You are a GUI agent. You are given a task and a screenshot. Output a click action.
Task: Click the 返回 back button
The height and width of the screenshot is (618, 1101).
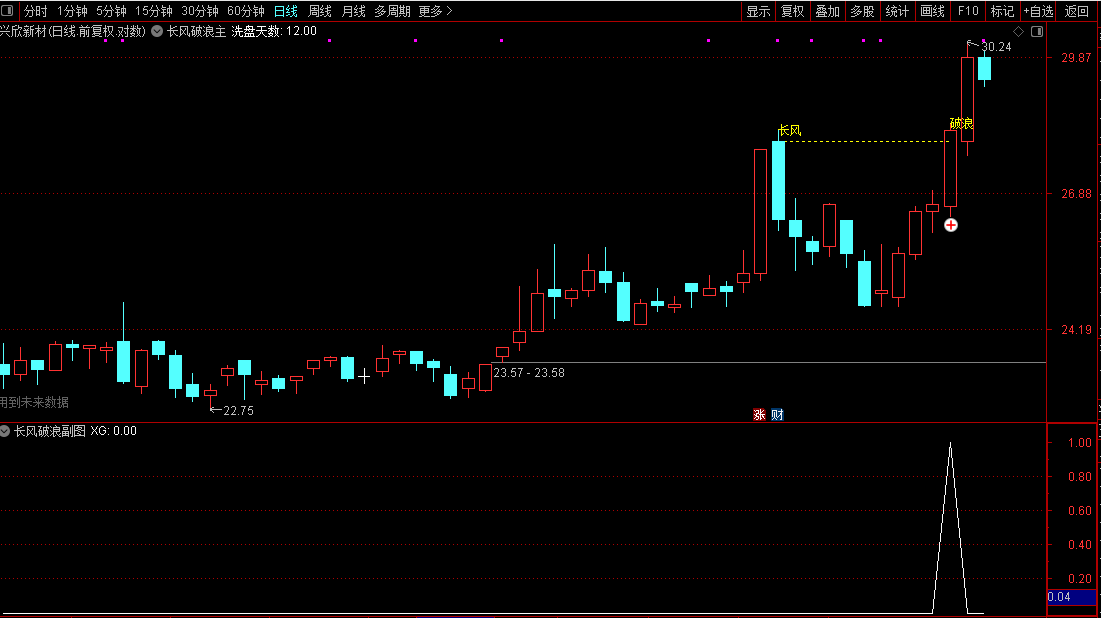1076,11
